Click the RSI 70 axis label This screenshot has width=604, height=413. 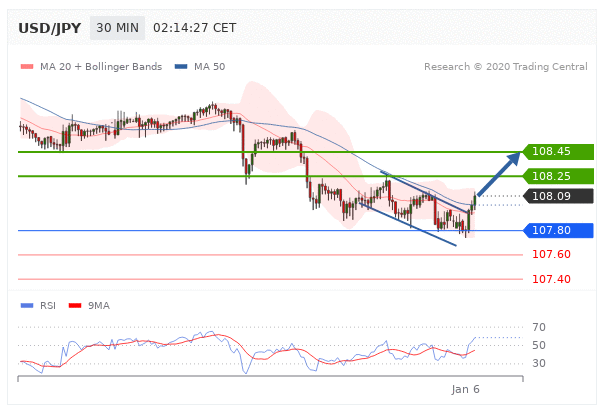pyautogui.click(x=539, y=327)
